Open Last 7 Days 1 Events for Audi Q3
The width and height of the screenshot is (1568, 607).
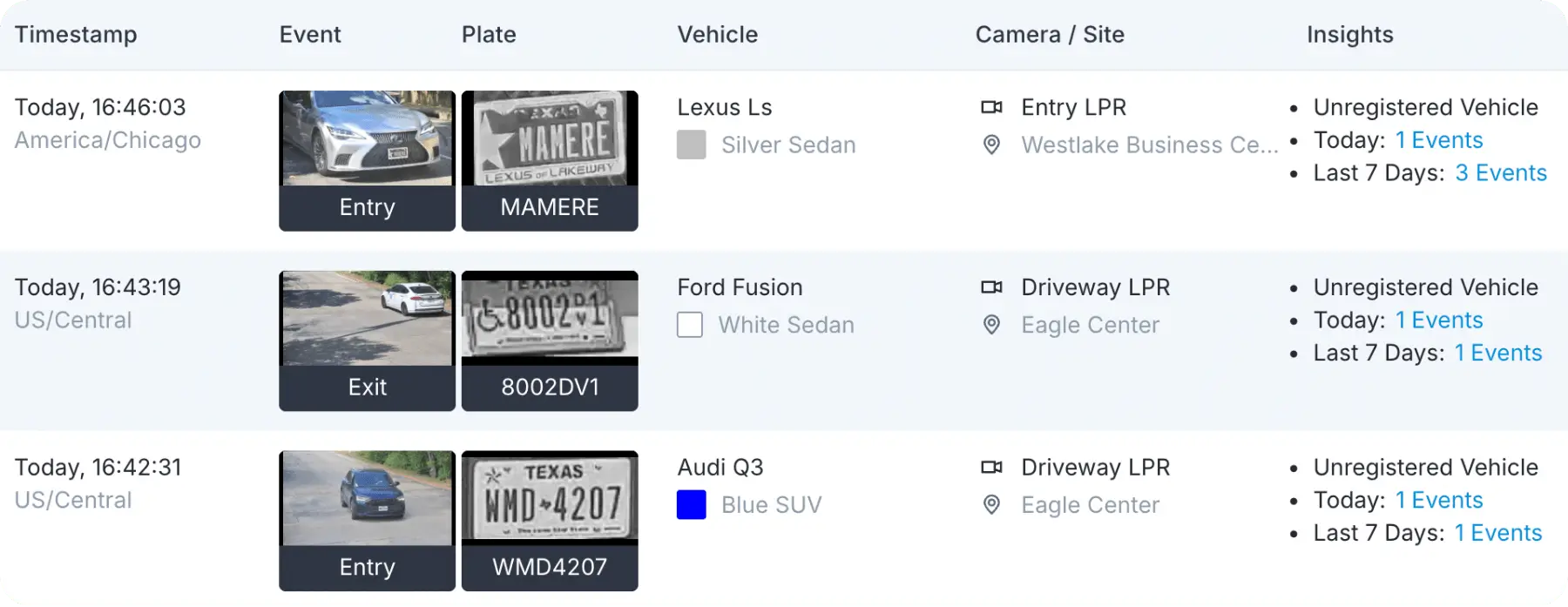(x=1498, y=533)
